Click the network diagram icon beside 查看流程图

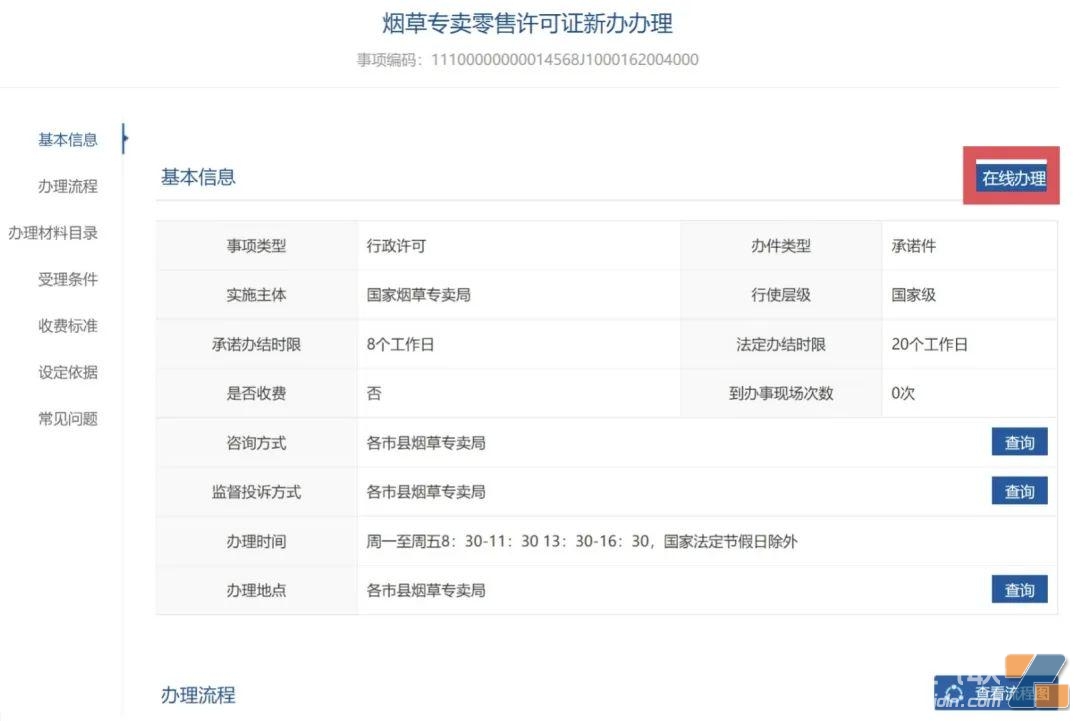tap(953, 689)
